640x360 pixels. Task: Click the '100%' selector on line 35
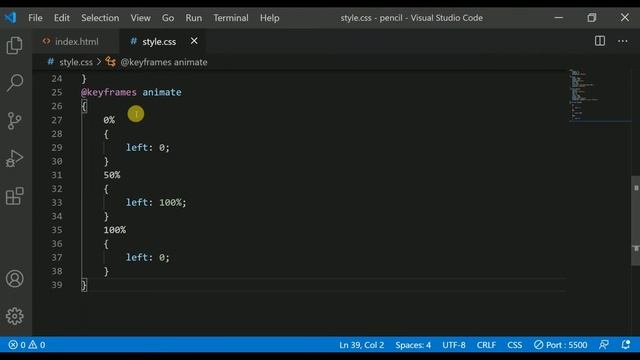click(x=115, y=230)
